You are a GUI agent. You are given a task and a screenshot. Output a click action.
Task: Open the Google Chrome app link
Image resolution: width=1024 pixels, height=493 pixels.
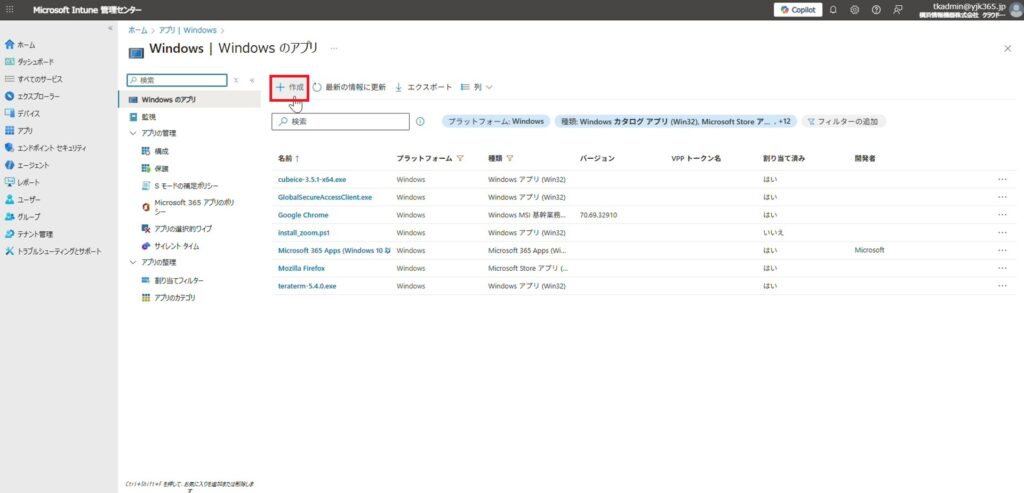pyautogui.click(x=303, y=214)
